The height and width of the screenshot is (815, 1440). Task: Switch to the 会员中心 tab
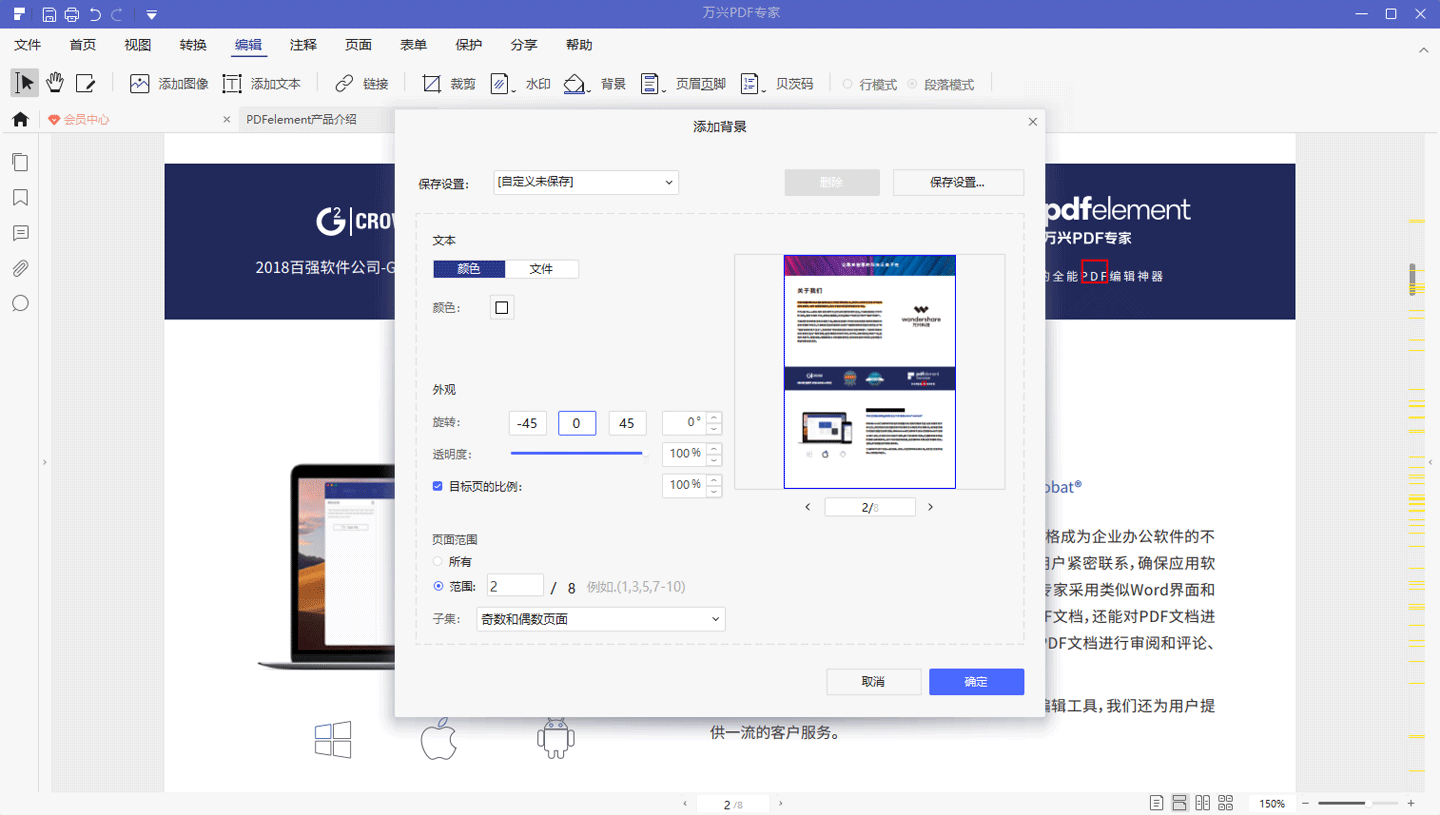click(x=137, y=119)
